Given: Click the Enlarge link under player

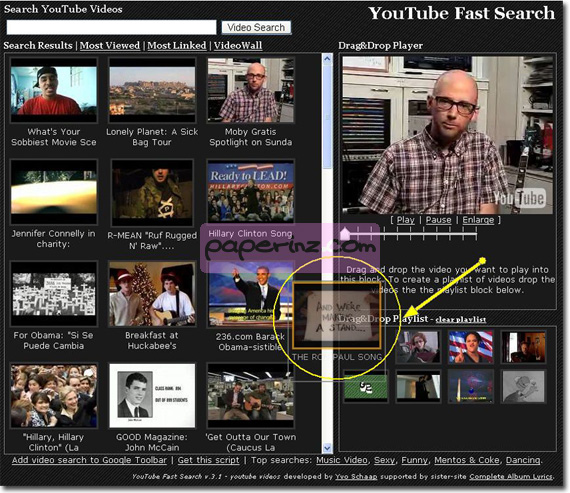Looking at the screenshot, I should pyautogui.click(x=478, y=220).
